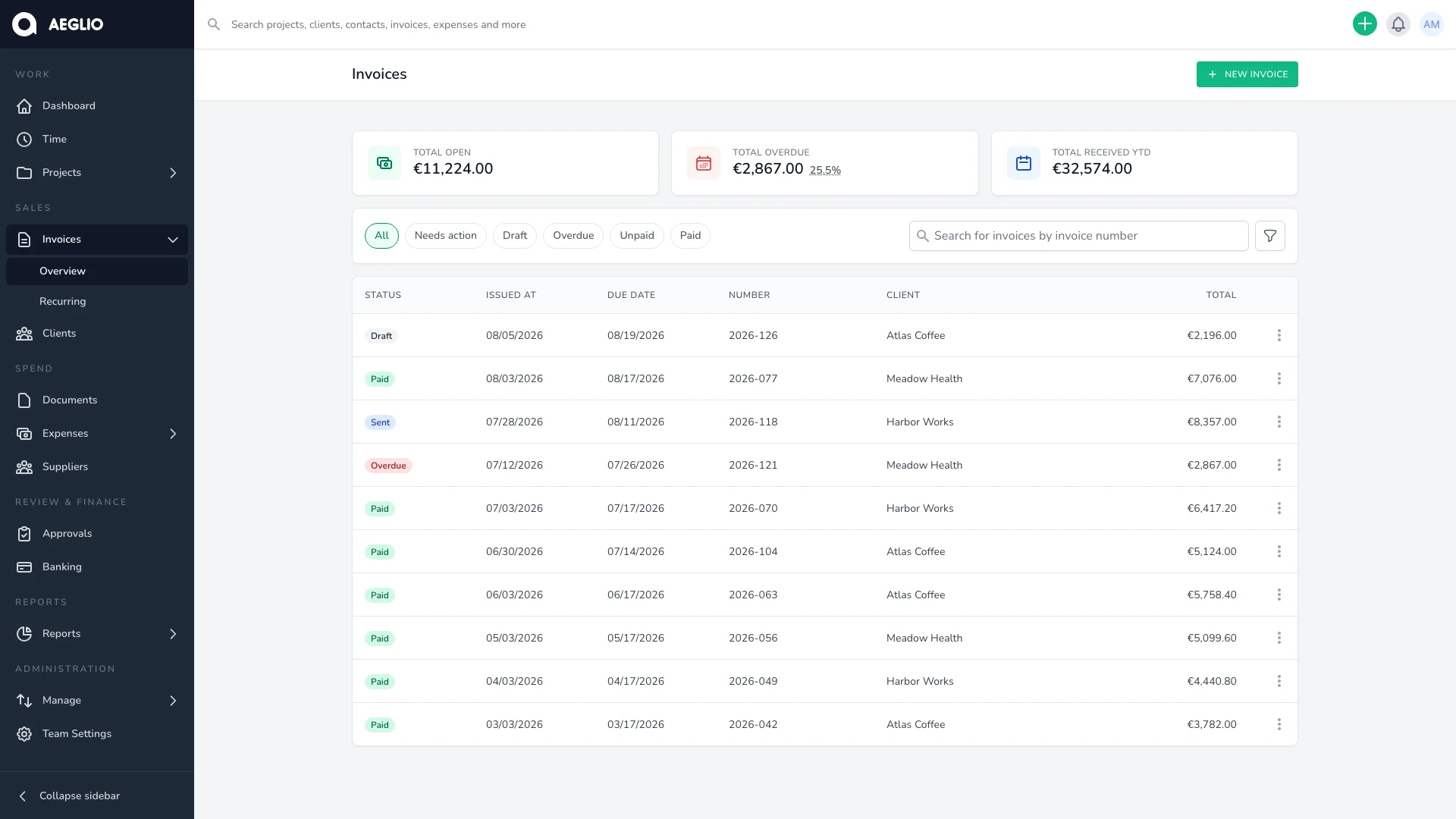Expand the Expenses submenu chevron
Viewport: 1456px width, 819px height.
pyautogui.click(x=173, y=434)
